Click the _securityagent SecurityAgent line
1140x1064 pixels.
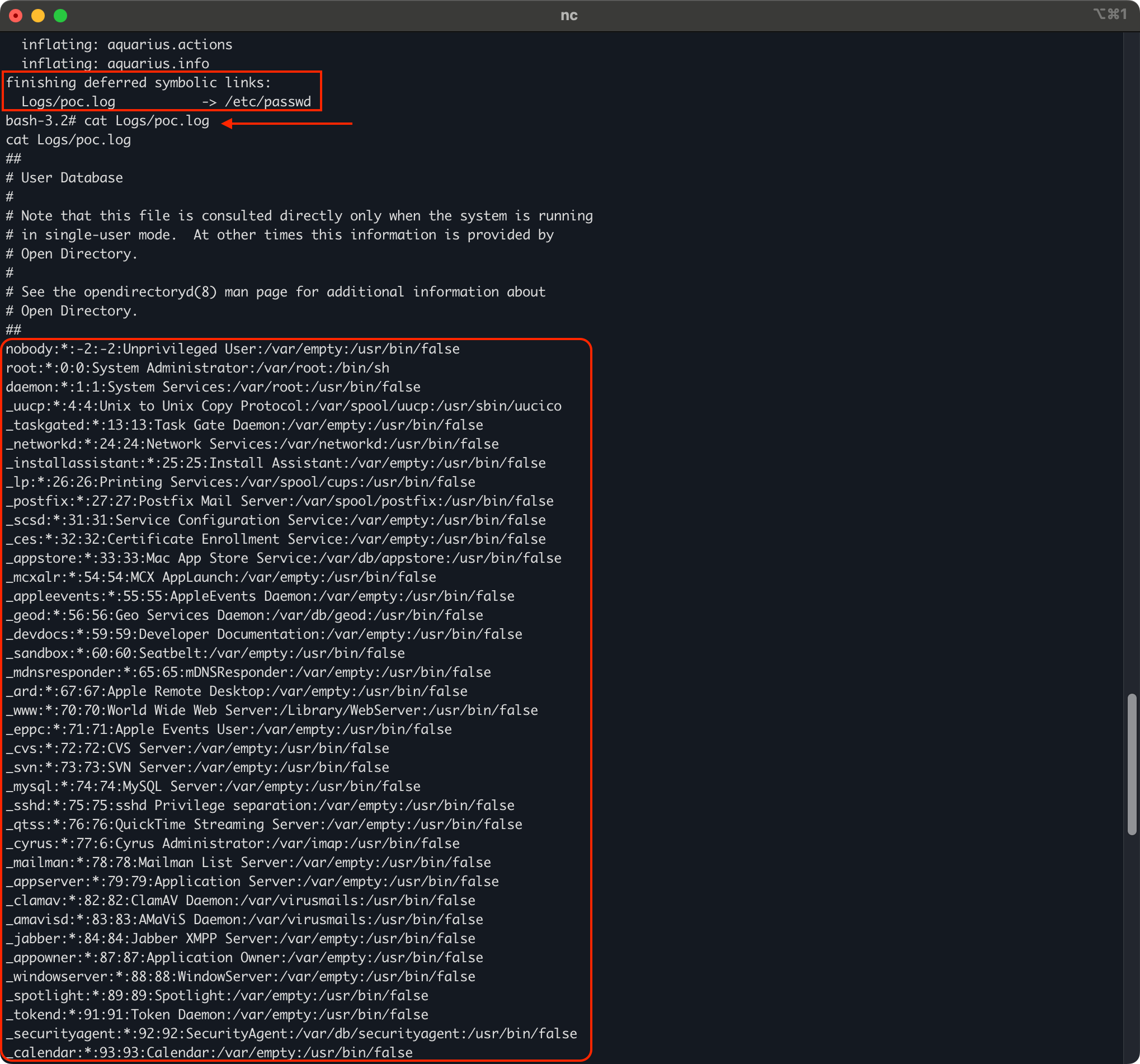point(291,1034)
